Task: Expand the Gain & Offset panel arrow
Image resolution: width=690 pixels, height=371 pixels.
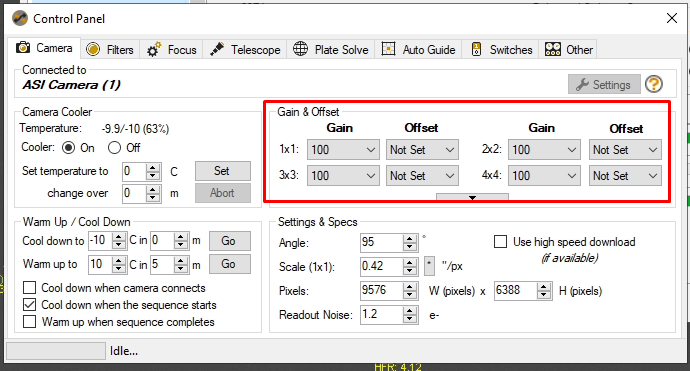Action: click(472, 197)
